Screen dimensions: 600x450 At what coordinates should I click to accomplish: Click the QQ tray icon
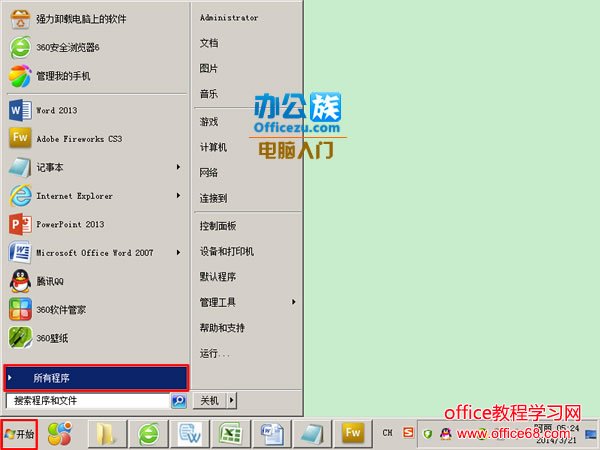click(445, 434)
